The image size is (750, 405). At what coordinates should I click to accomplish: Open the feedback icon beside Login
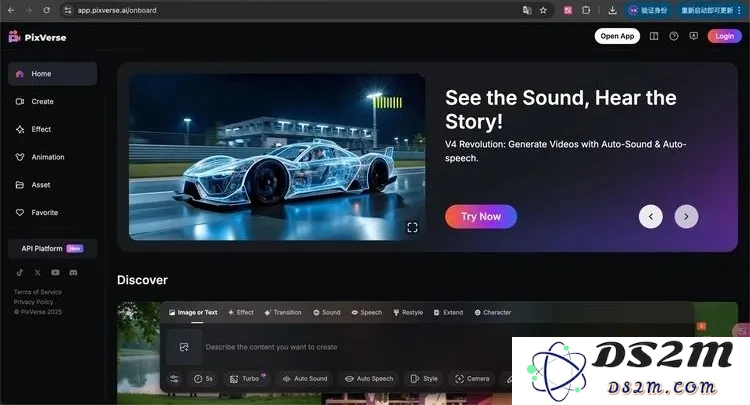pos(694,36)
